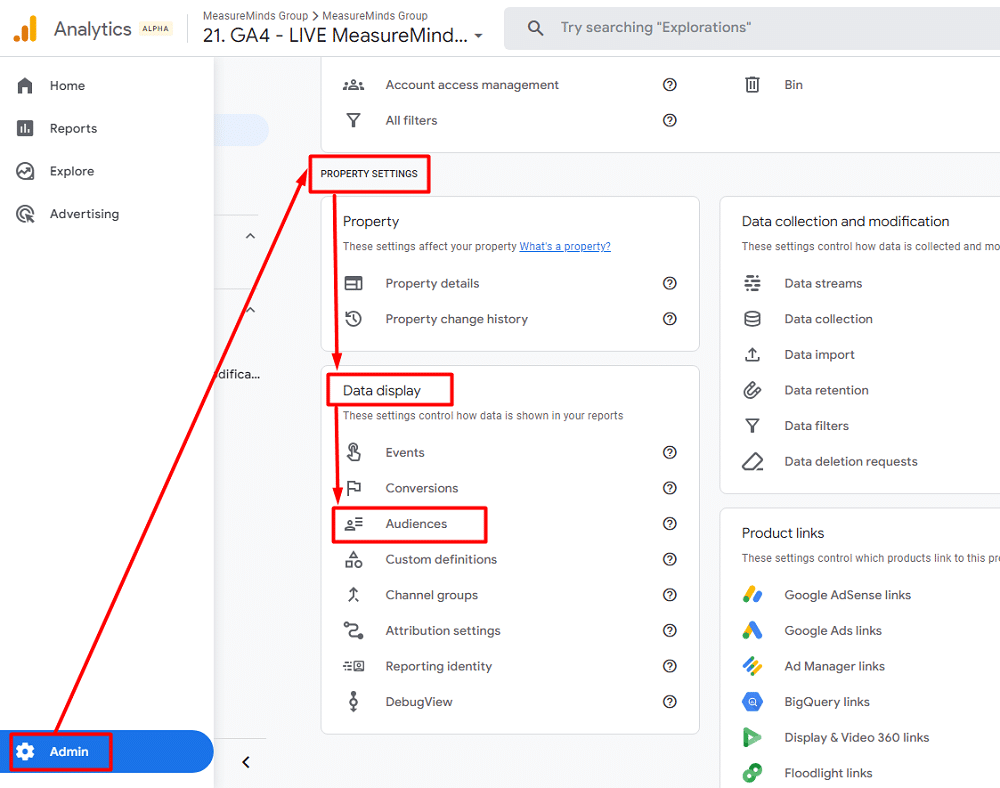Click the DebugView icon

click(x=353, y=701)
